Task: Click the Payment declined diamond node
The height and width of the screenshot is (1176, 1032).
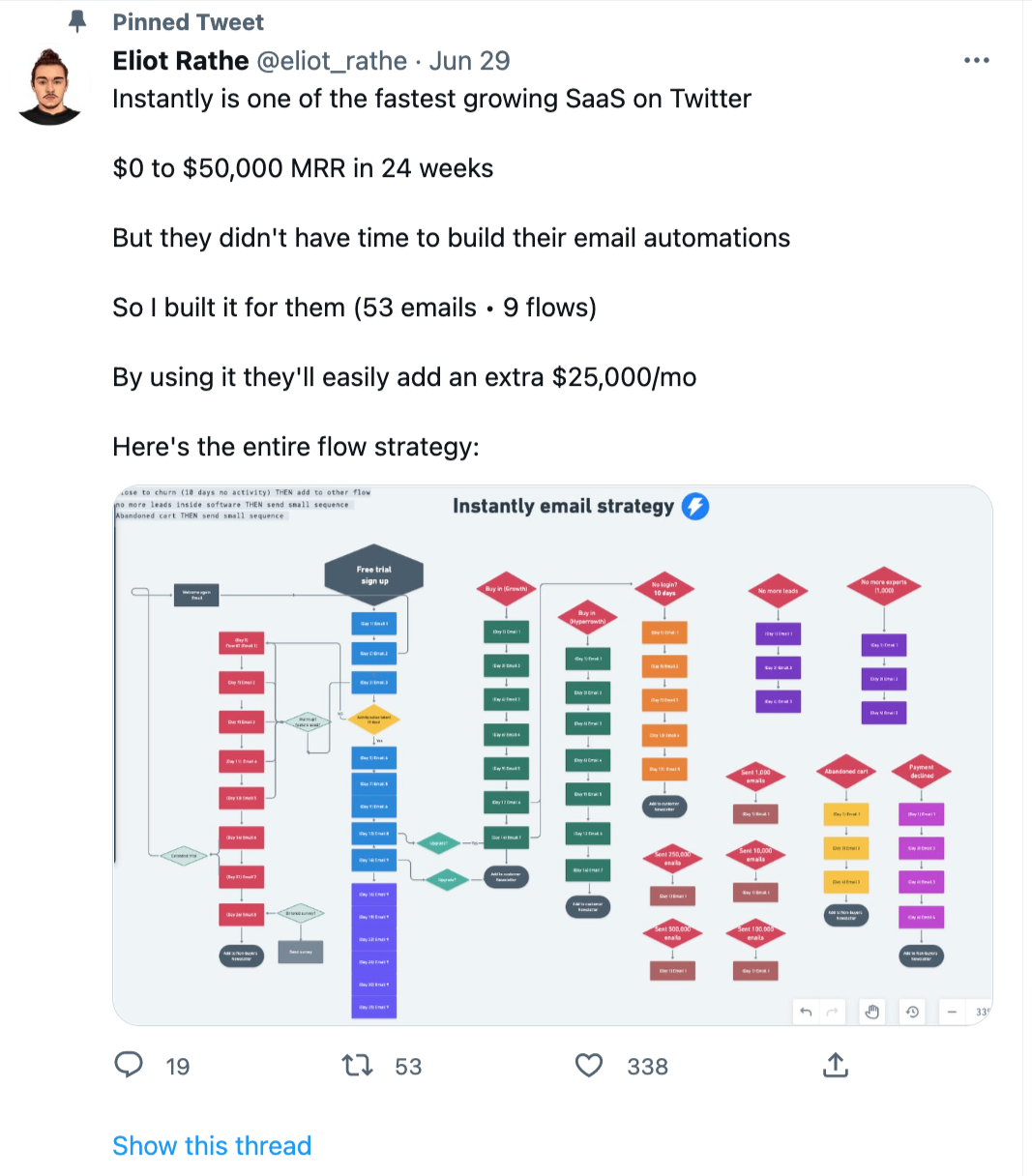Action: point(921,772)
